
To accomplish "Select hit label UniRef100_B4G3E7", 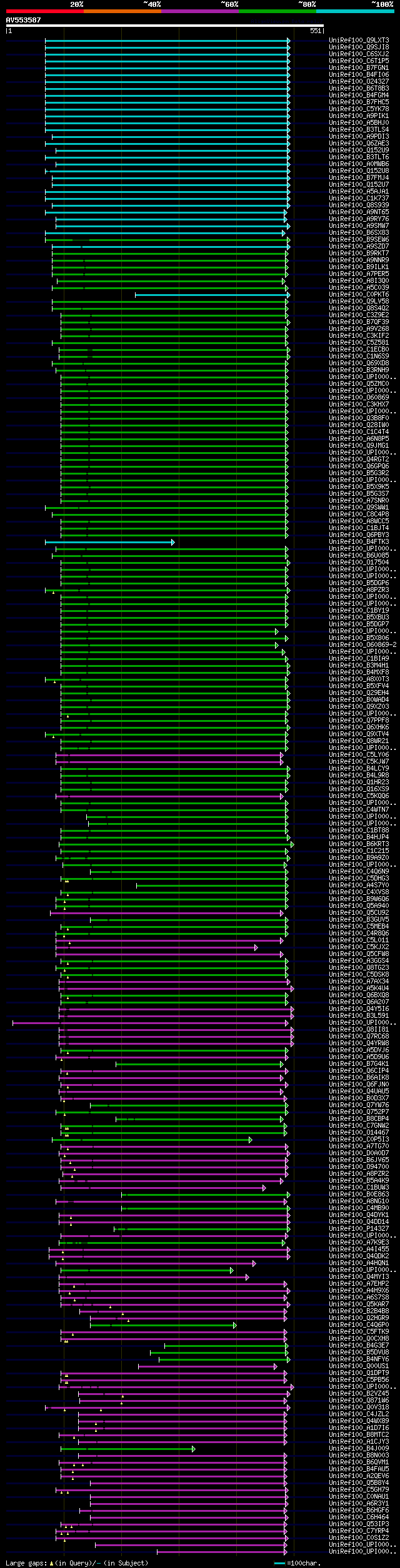I will tap(359, 1346).
